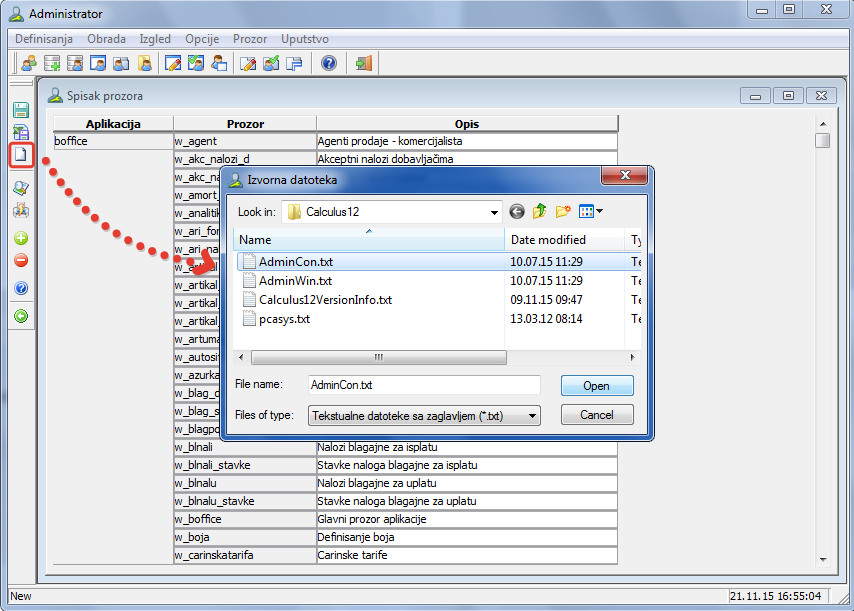
Task: Sort files by the Date modified column header
Action: click(564, 240)
